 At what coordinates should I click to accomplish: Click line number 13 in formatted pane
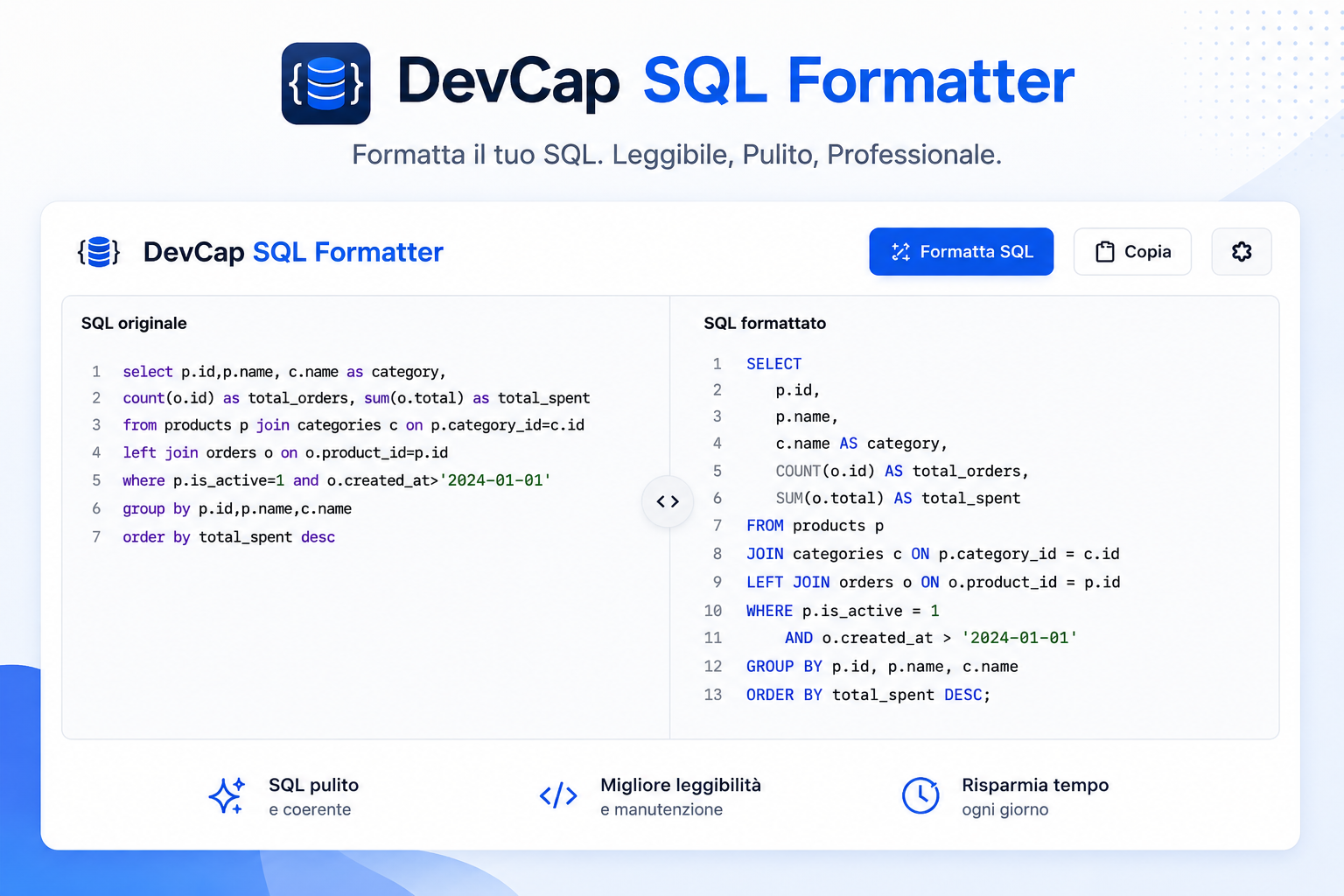[x=713, y=695]
